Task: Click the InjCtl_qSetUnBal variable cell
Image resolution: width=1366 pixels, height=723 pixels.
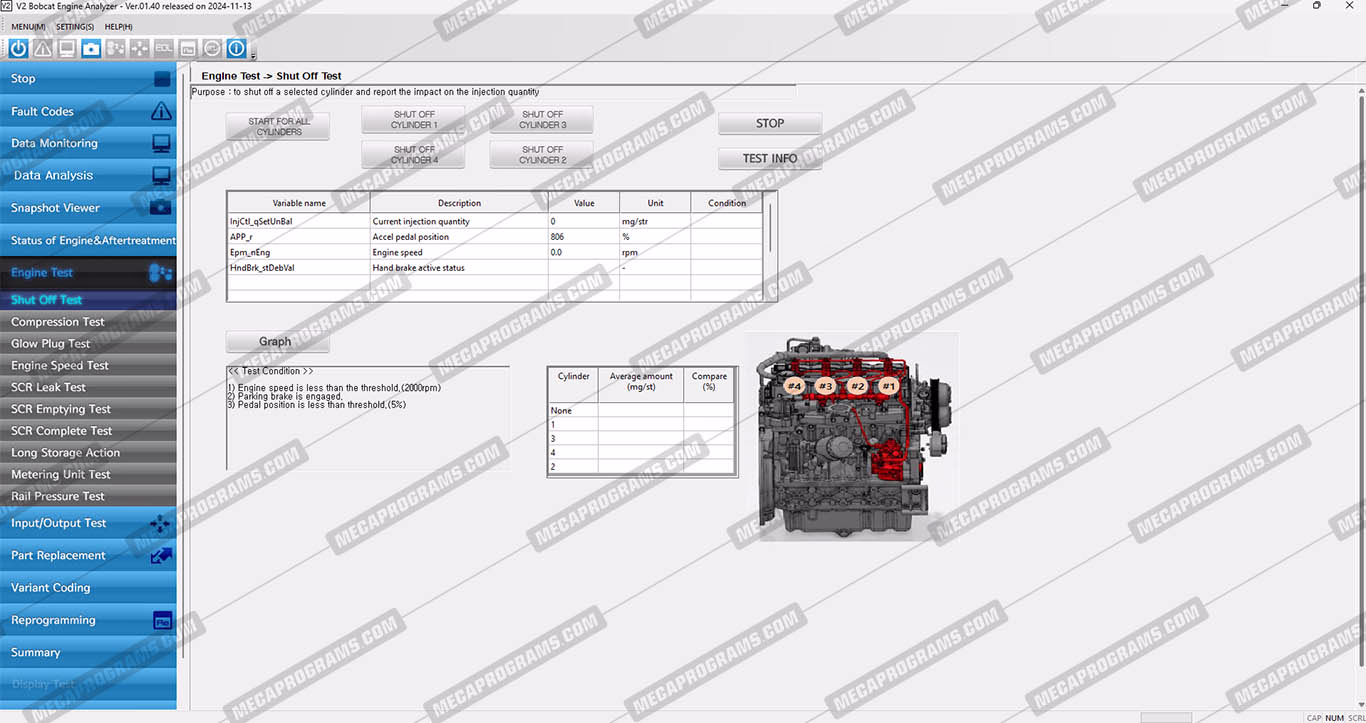Action: [x=298, y=221]
